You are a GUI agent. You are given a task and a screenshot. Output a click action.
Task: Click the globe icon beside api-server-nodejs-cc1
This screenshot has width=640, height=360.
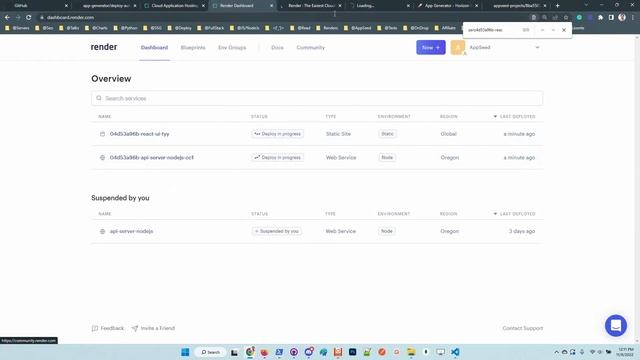(102, 158)
